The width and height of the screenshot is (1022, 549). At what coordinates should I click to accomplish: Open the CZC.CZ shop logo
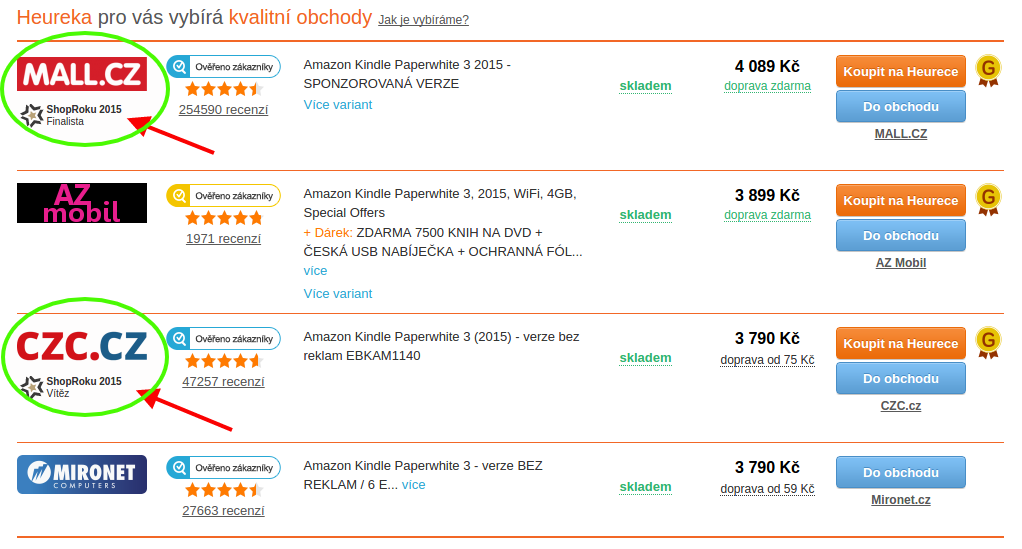point(82,346)
